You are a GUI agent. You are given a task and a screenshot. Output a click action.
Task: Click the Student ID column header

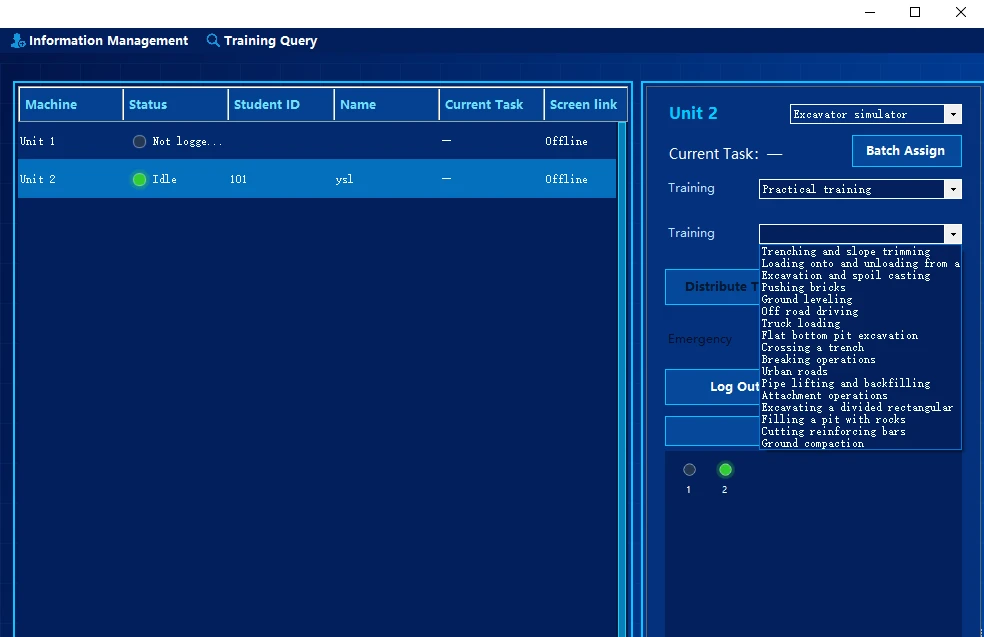pyautogui.click(x=281, y=104)
